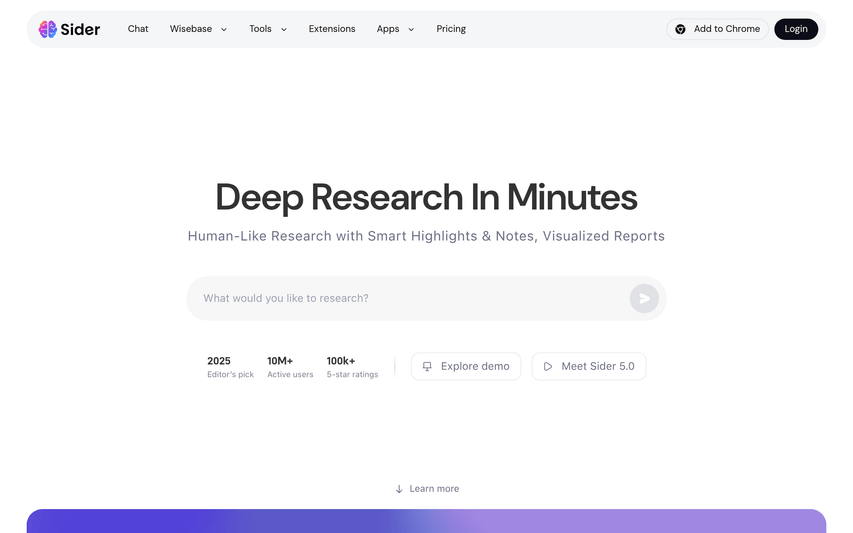The width and height of the screenshot is (853, 533).
Task: Go to the Extensions nav item
Action: 332,29
